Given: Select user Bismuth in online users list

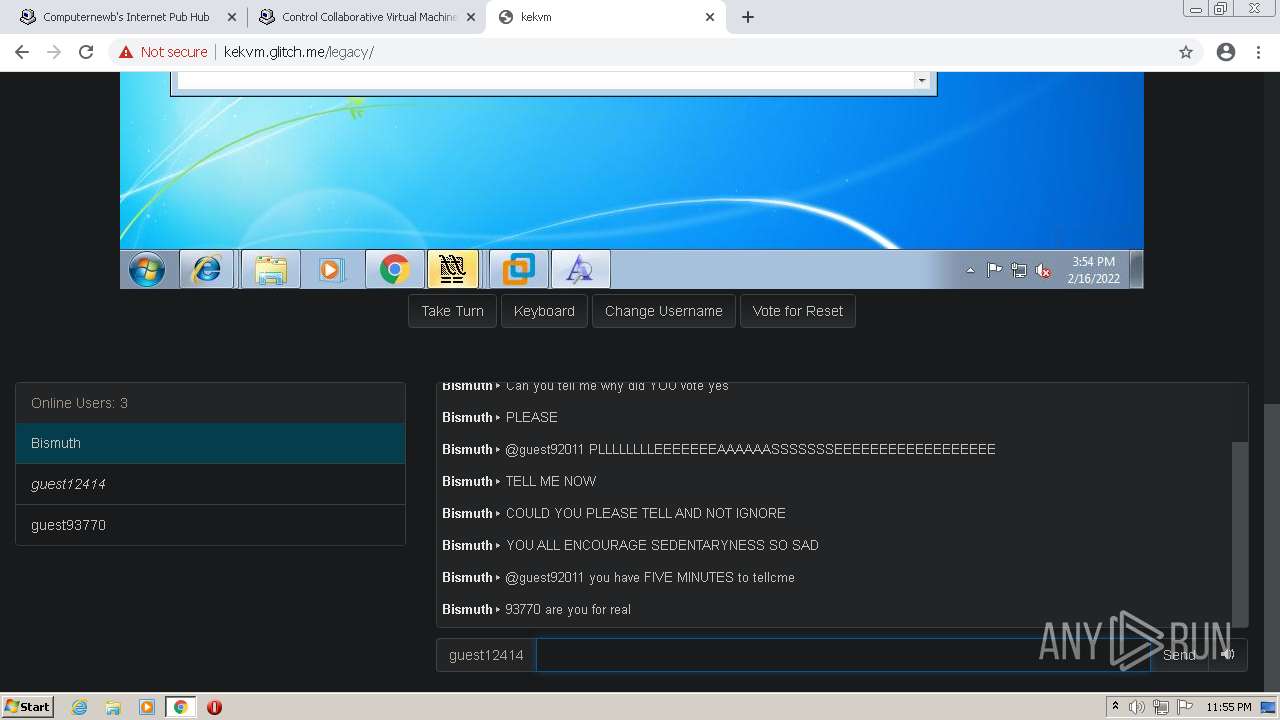Looking at the screenshot, I should tap(210, 443).
